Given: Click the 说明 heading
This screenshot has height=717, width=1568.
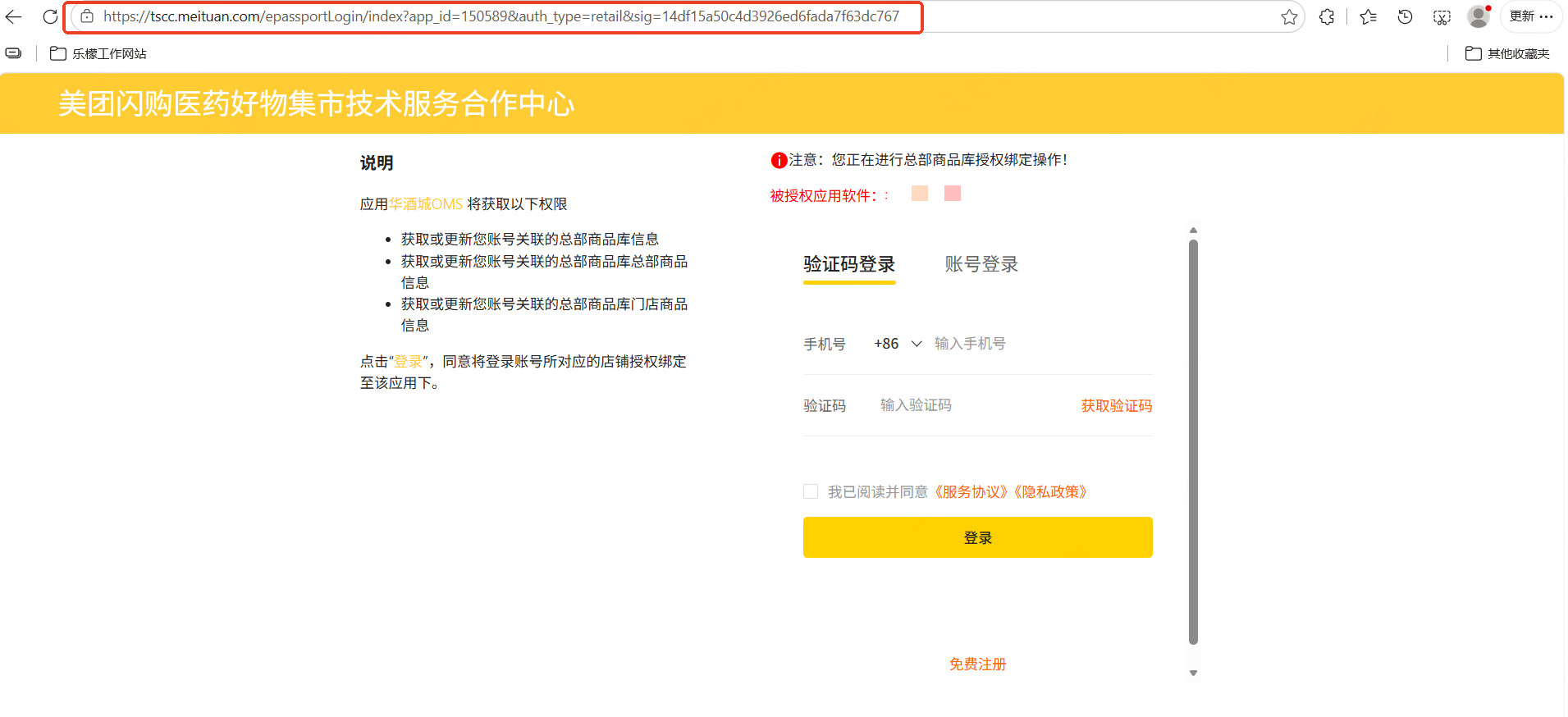Looking at the screenshot, I should point(377,163).
